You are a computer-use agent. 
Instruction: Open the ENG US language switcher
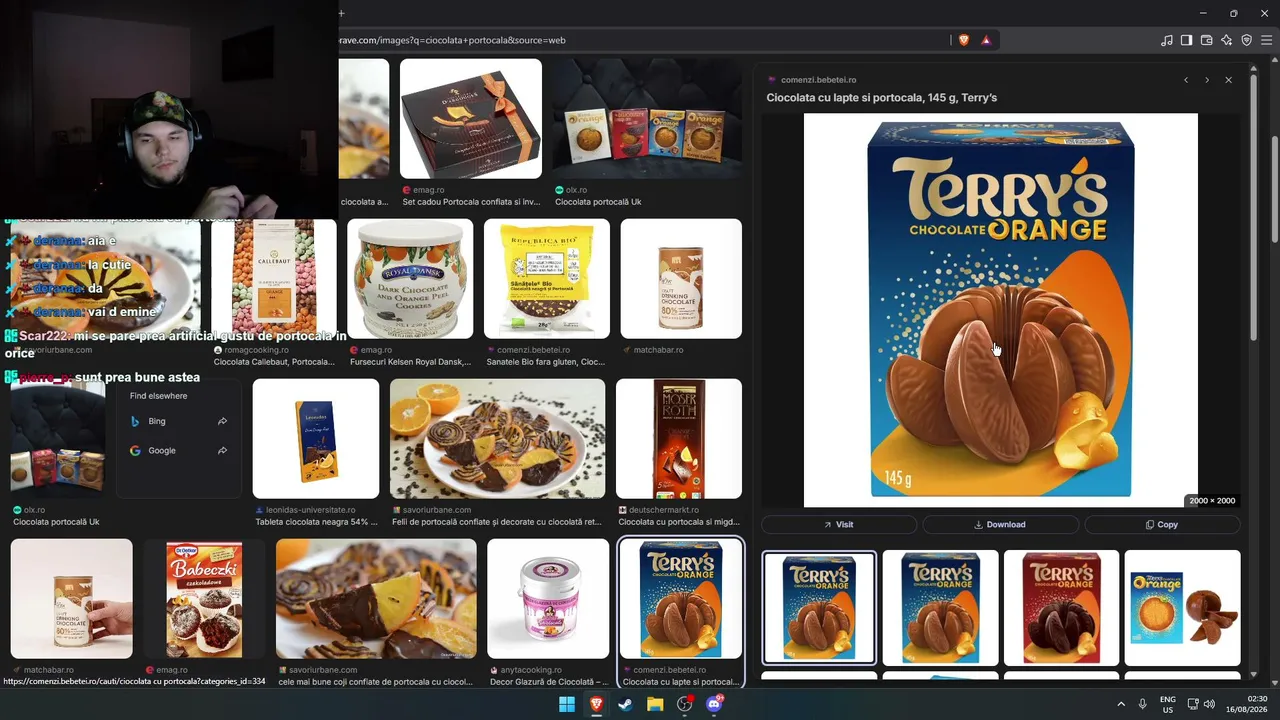click(x=1168, y=704)
